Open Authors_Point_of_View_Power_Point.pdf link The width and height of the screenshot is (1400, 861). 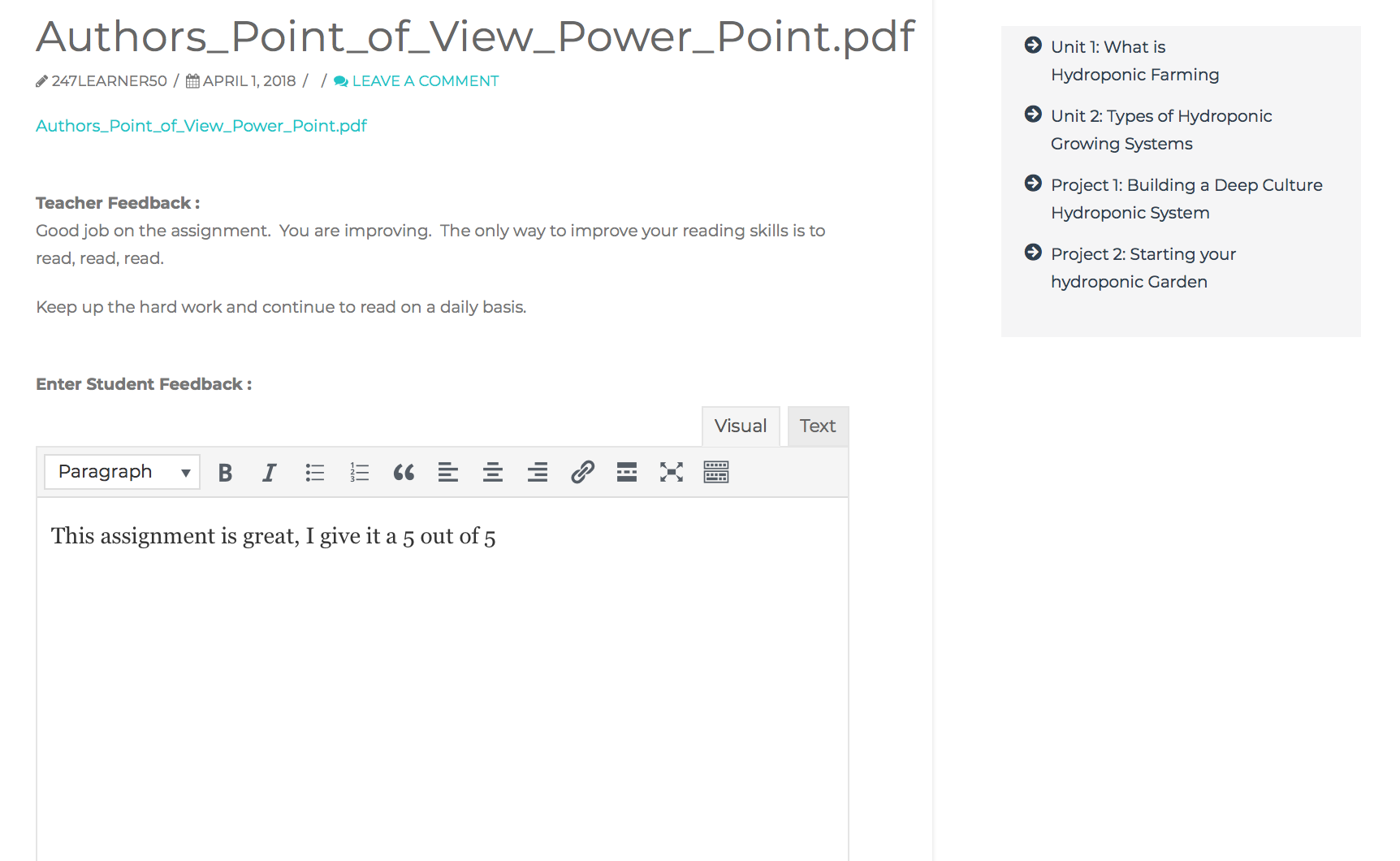click(201, 126)
